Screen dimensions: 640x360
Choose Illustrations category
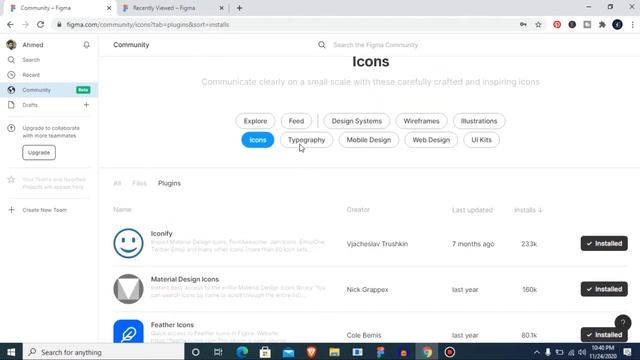tap(479, 121)
